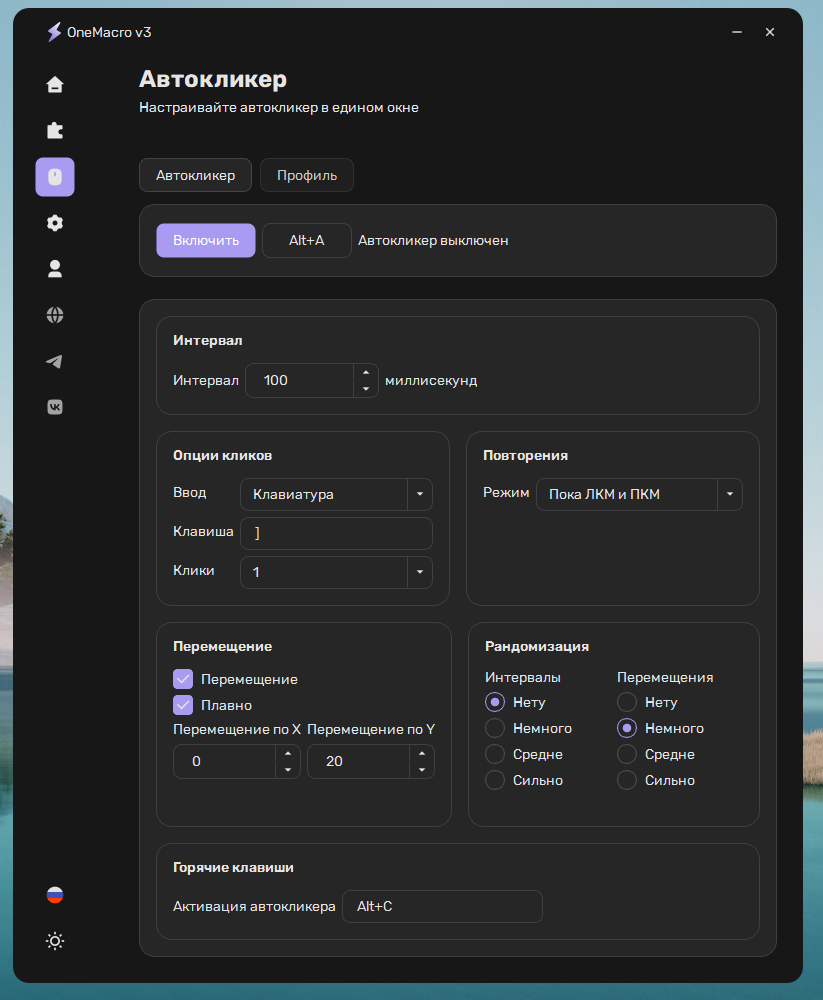Image resolution: width=823 pixels, height=1000 pixels.
Task: Open the VK social icon
Action: coord(55,406)
